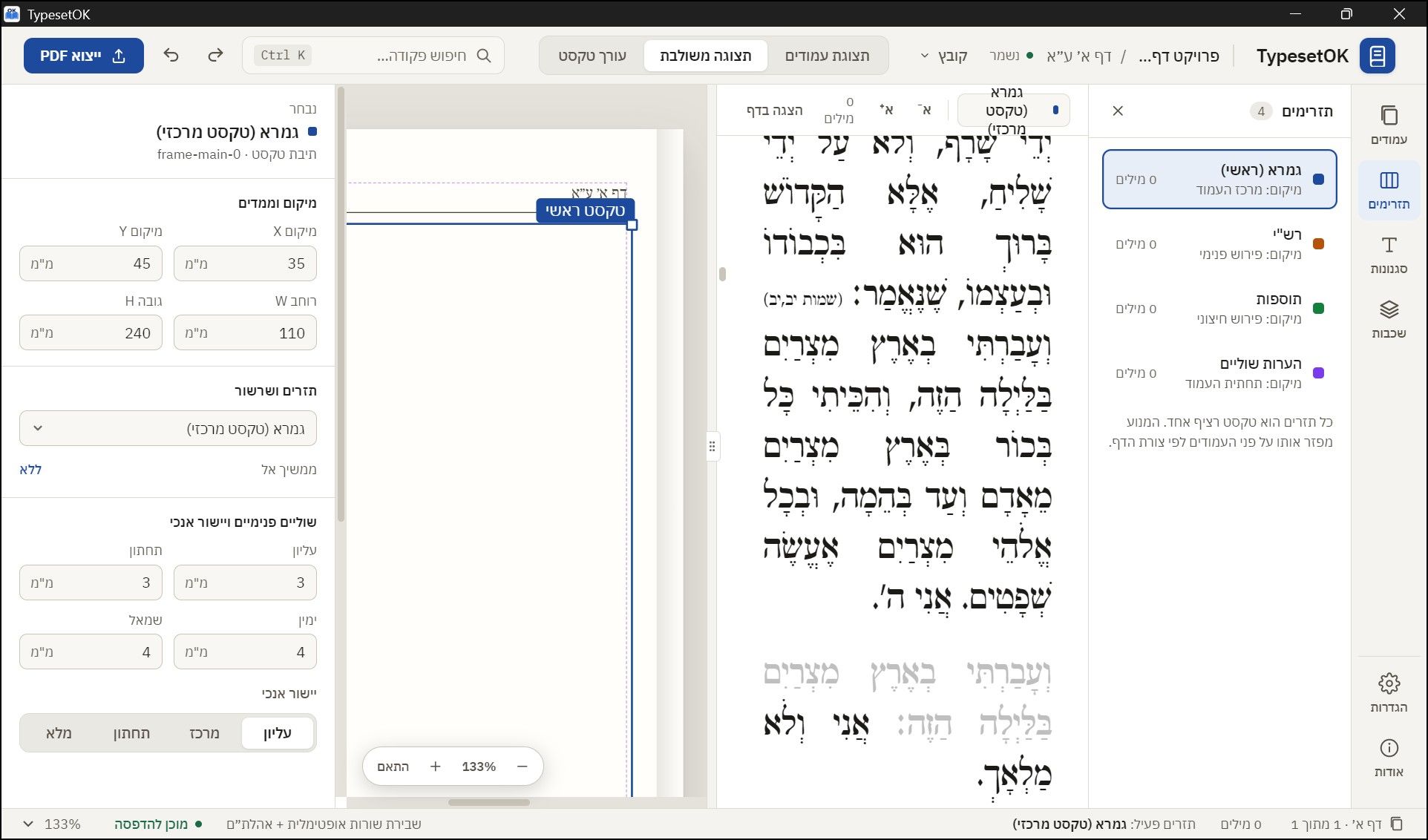Switch to תצוגה משולבת combined view tab
1428x840 pixels.
(x=705, y=56)
